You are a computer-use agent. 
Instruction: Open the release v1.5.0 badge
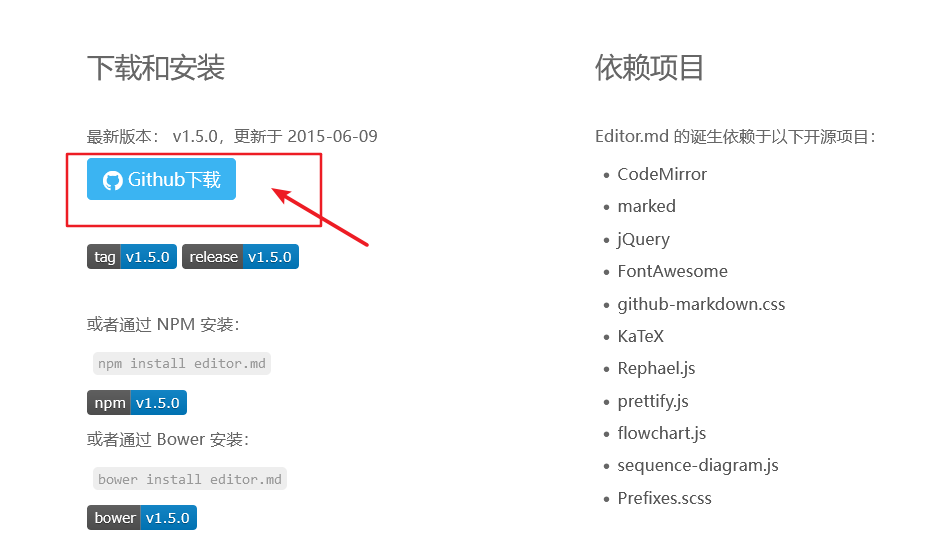pyautogui.click(x=240, y=256)
